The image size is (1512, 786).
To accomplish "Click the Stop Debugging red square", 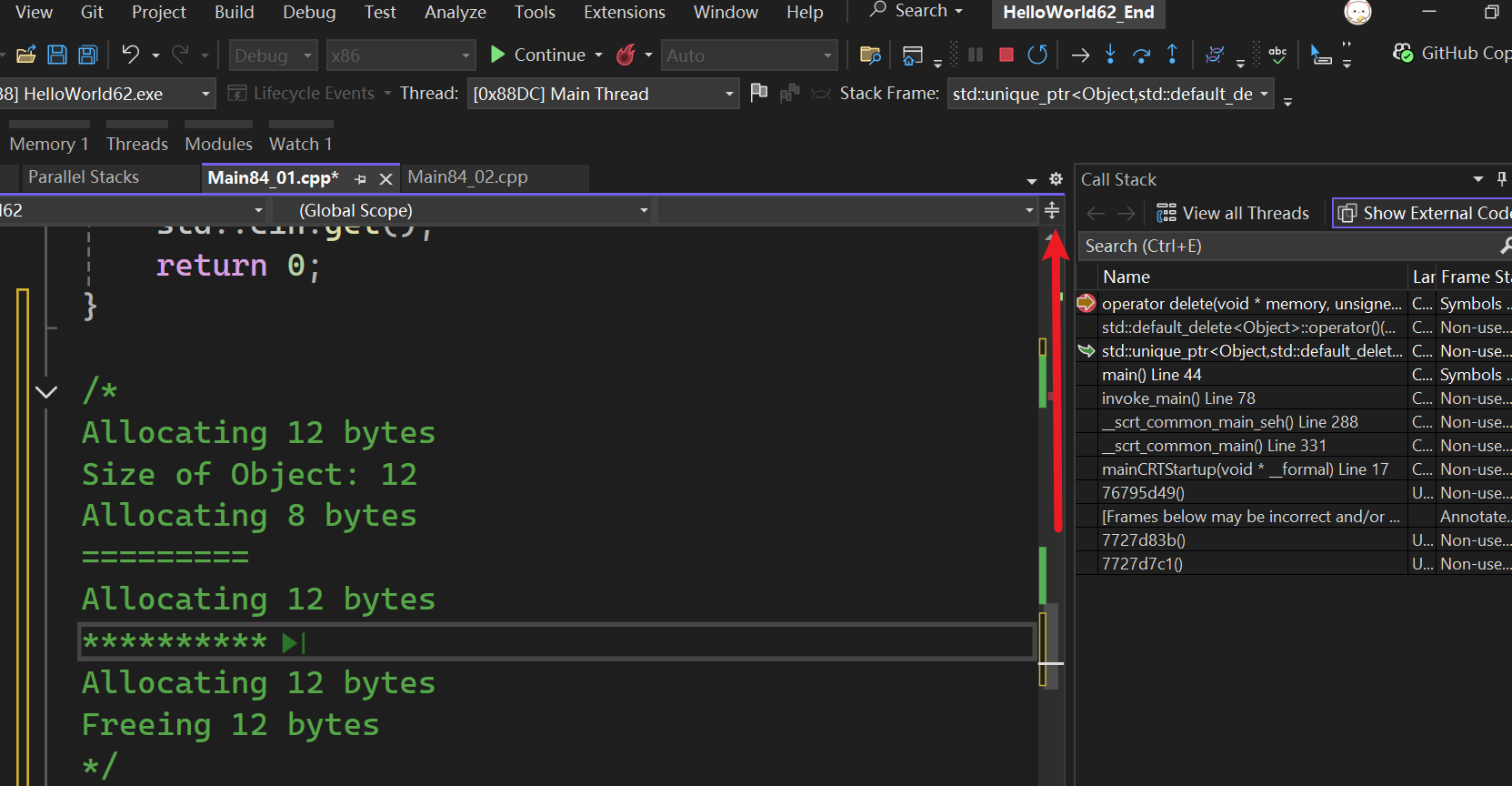I will click(1006, 55).
